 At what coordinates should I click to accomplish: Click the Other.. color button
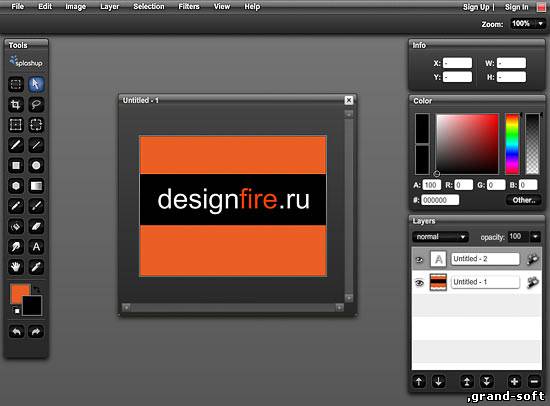point(524,200)
